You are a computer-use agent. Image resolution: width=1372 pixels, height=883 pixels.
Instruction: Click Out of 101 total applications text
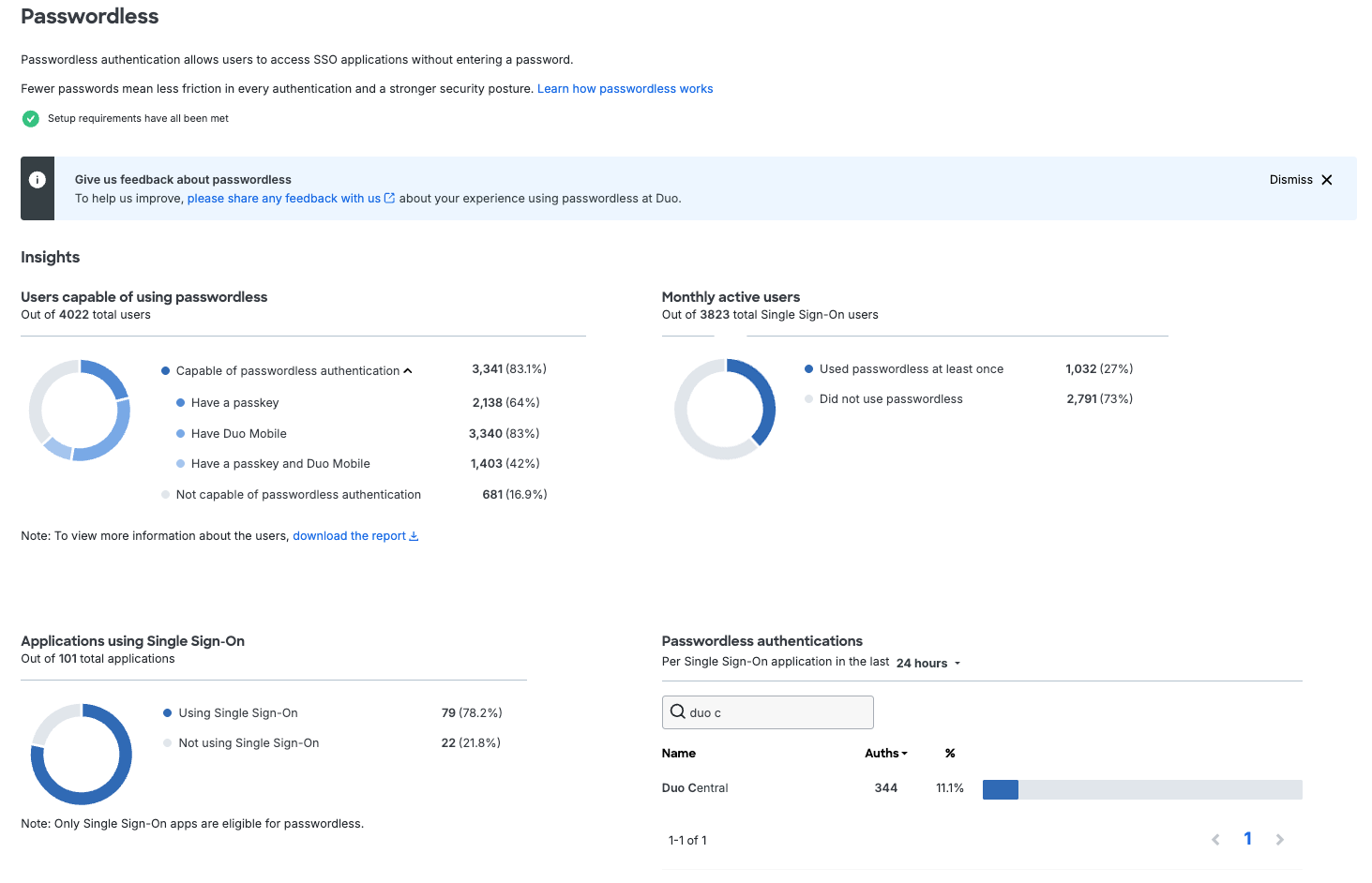coord(98,659)
